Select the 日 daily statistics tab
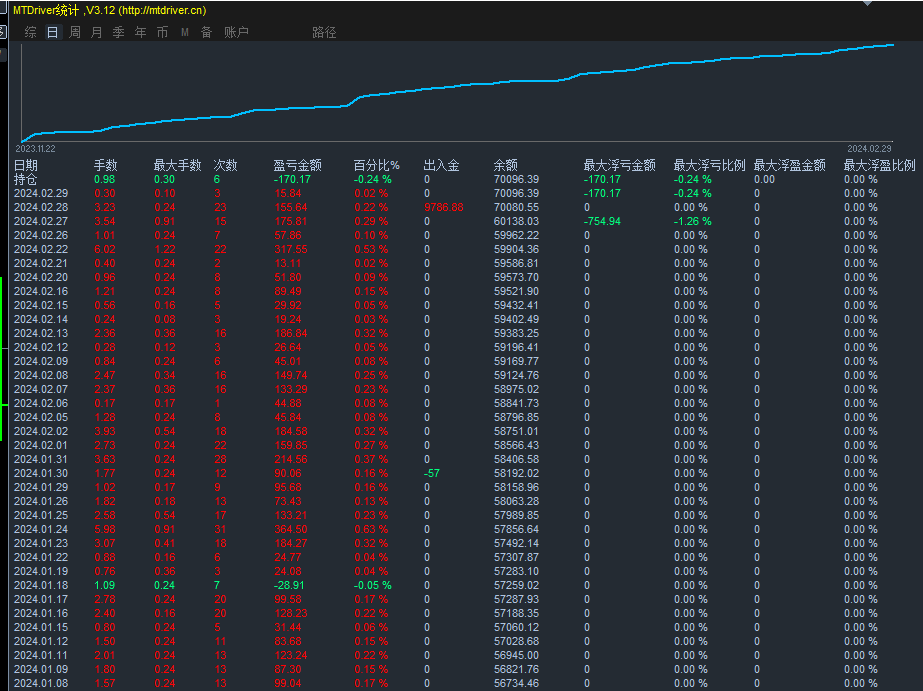 [52, 32]
